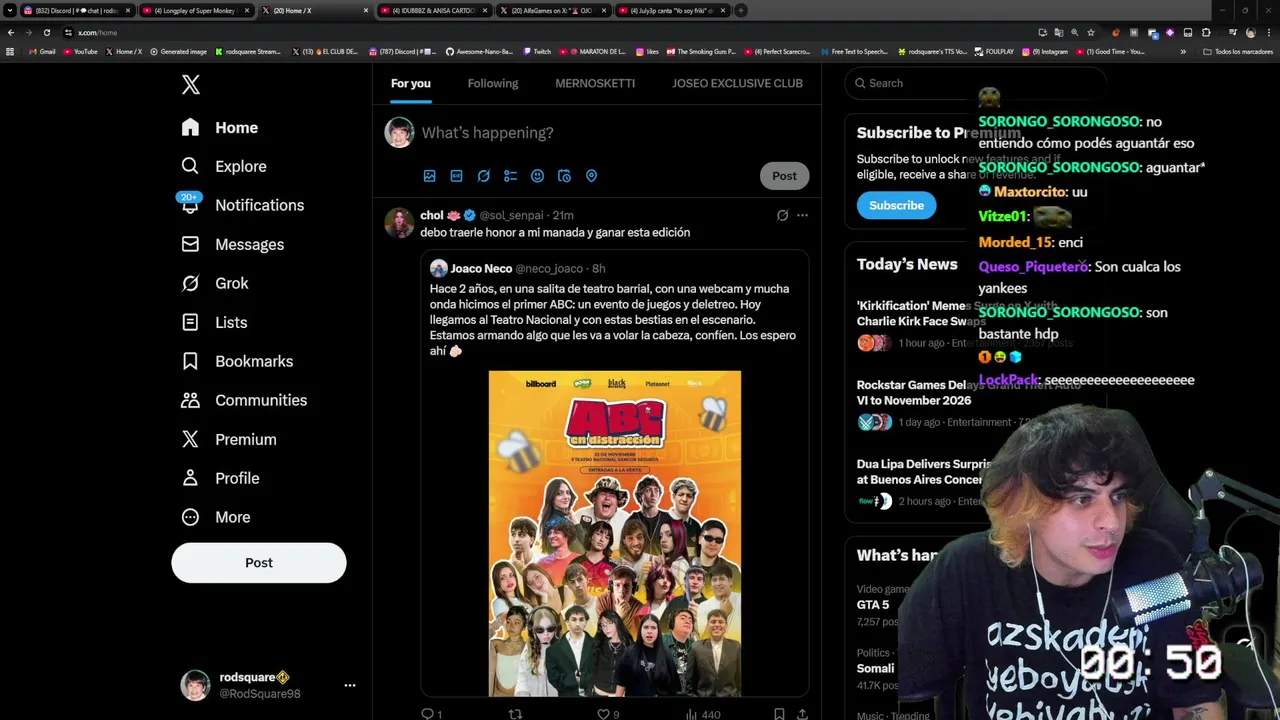Image resolution: width=1280 pixels, height=720 pixels.
Task: Open Home in the sidebar
Action: point(220,128)
